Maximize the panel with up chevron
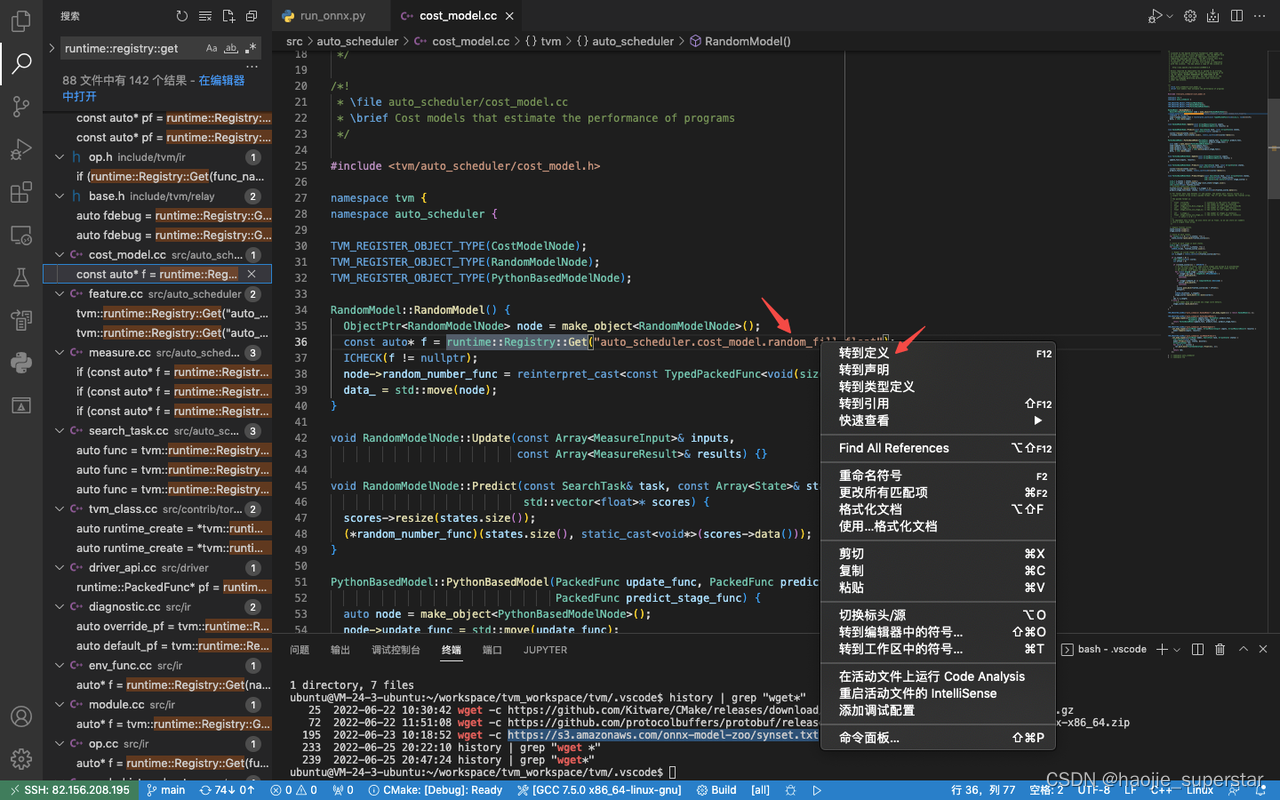Viewport: 1280px width, 800px height. (x=1243, y=649)
